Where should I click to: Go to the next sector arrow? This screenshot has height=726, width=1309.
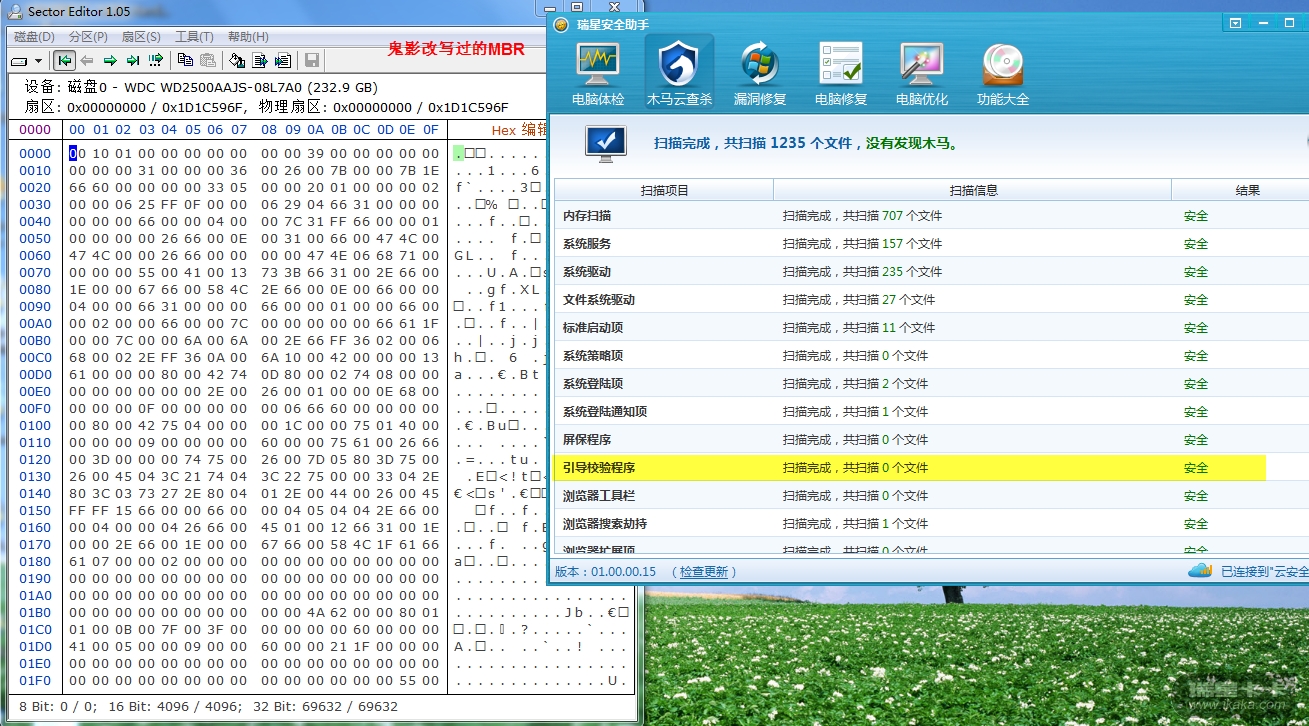point(110,61)
